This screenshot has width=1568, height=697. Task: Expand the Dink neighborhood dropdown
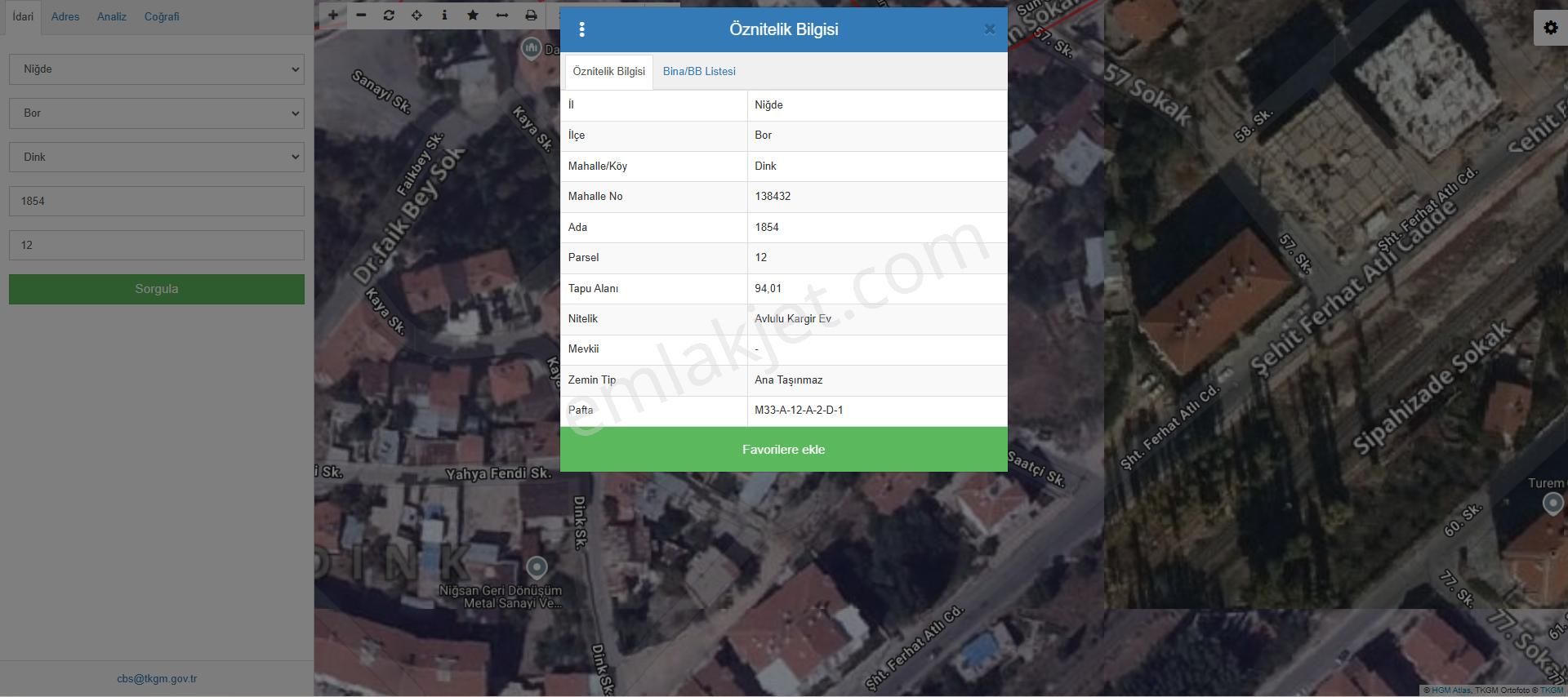[x=157, y=158]
